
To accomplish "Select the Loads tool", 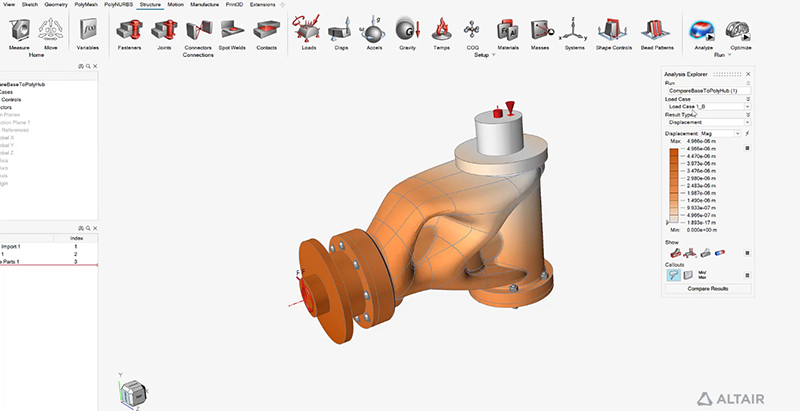I will click(308, 30).
